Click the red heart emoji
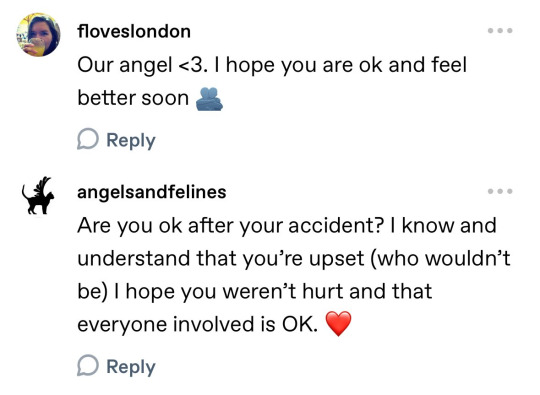This screenshot has width=540, height=395. click(x=339, y=323)
